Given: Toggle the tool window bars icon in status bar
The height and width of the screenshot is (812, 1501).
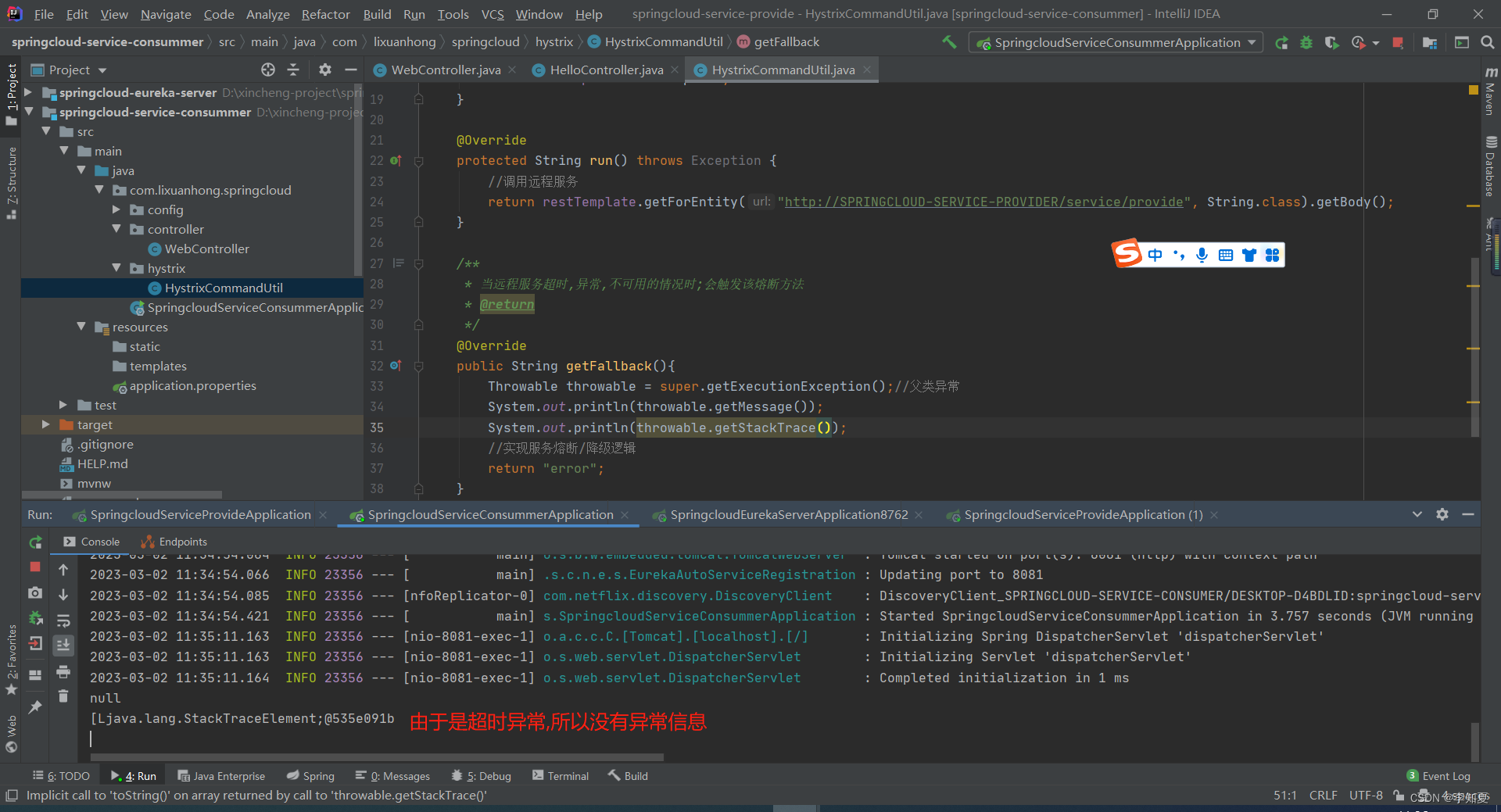Looking at the screenshot, I should point(11,796).
